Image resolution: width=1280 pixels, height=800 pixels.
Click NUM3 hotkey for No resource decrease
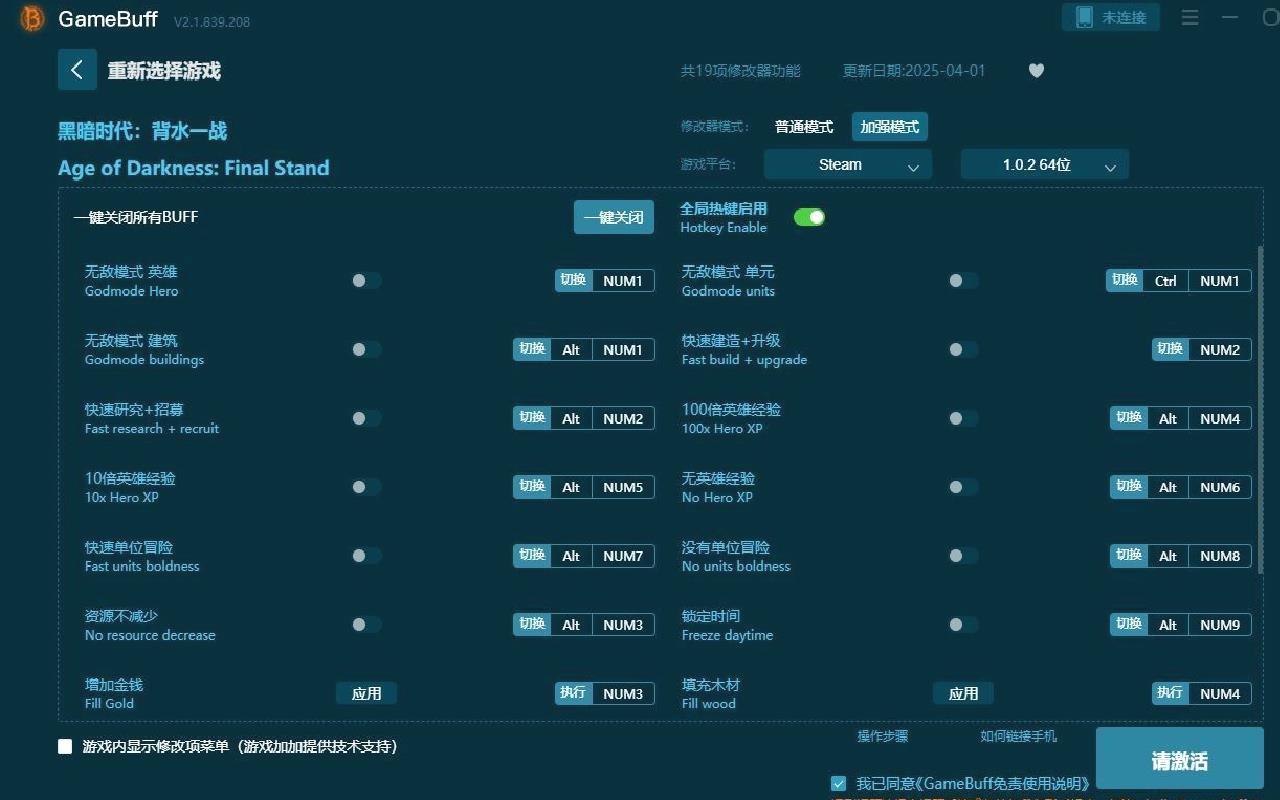(x=623, y=625)
